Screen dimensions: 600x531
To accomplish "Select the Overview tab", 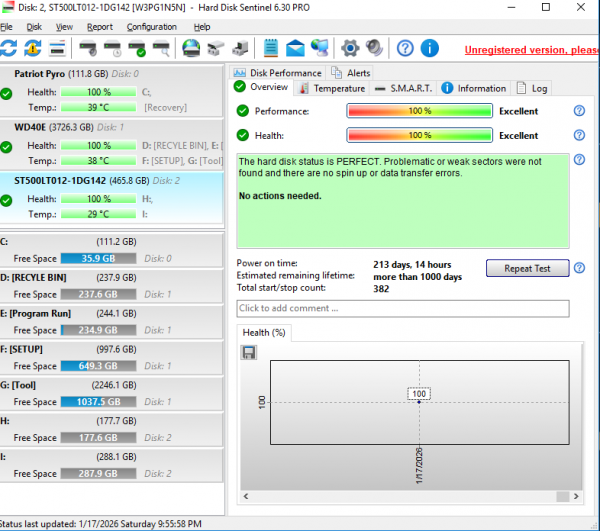I will [x=261, y=87].
